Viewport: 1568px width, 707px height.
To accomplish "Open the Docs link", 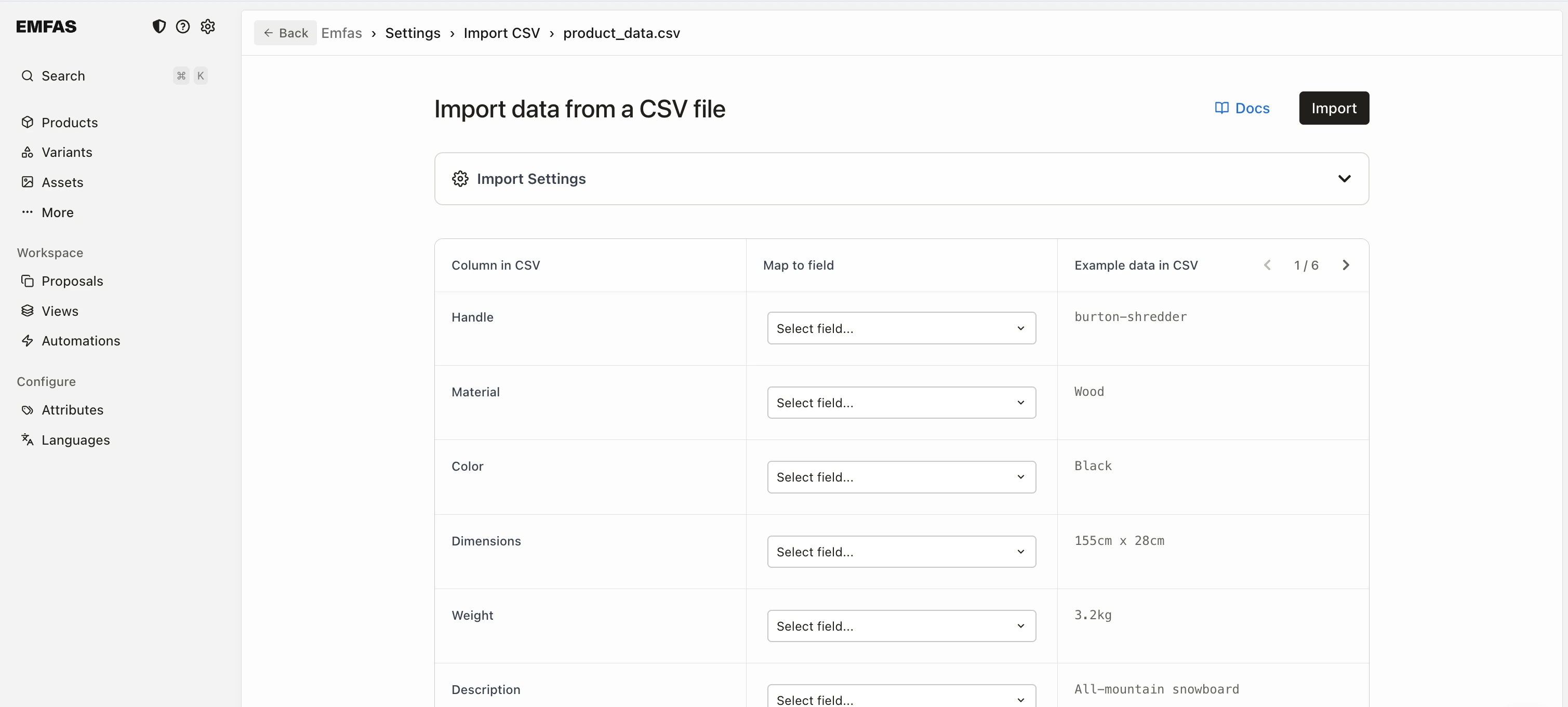I will point(1242,108).
